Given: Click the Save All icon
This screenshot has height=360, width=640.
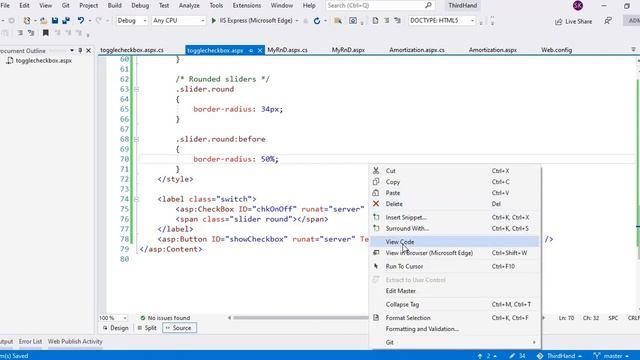Looking at the screenshot, I should pos(66,20).
